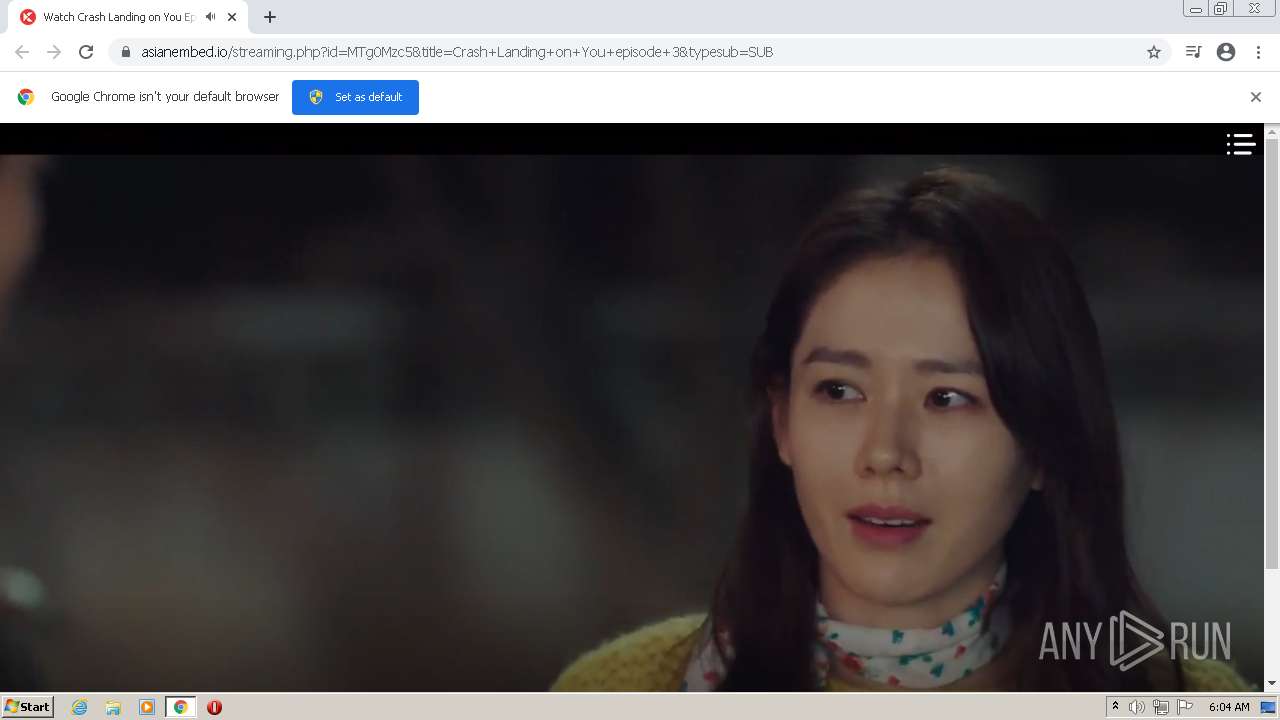Click the asianembed.io address bar
The image size is (1280, 720).
640,52
